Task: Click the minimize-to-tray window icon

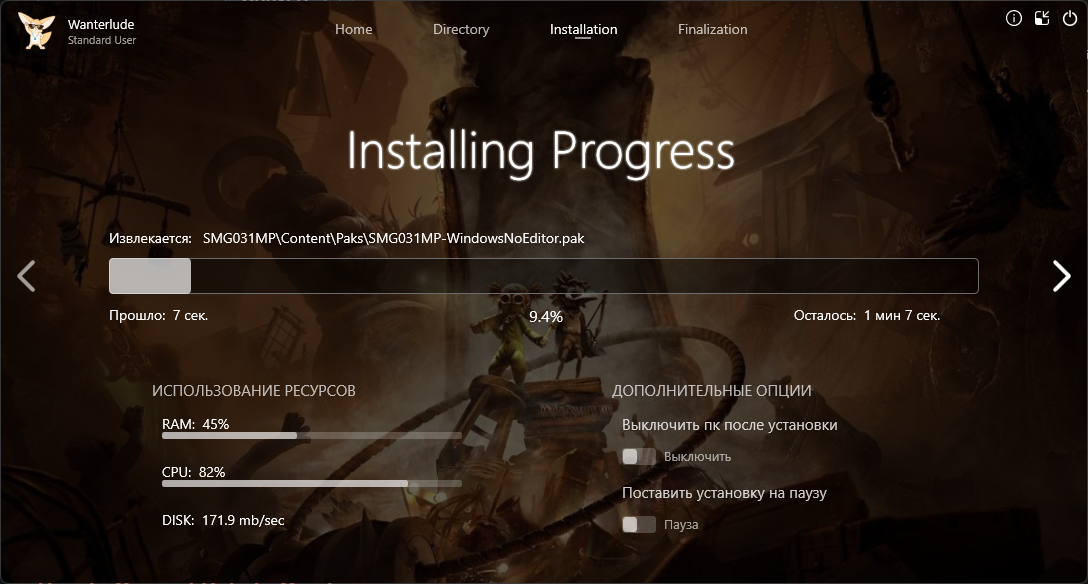Action: click(x=1042, y=18)
